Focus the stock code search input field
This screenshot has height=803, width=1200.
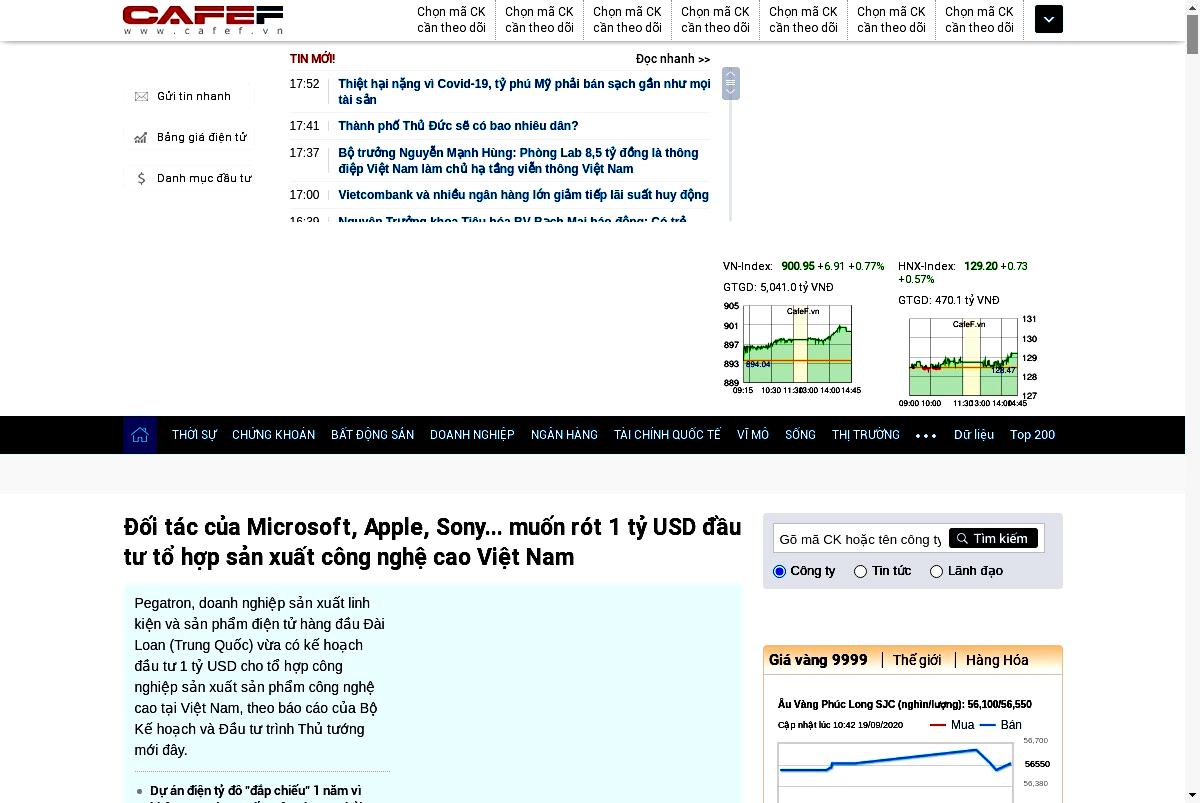point(860,539)
